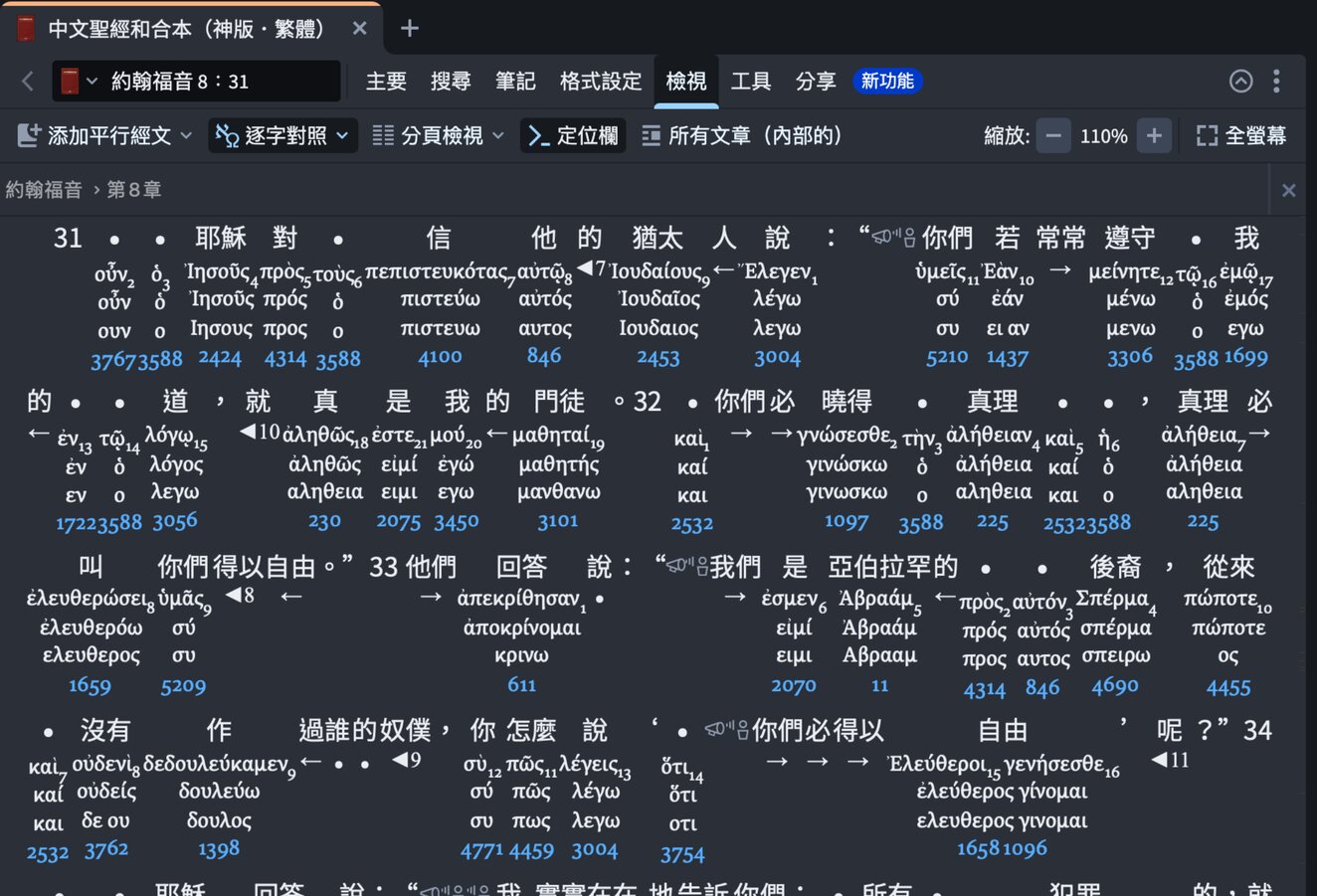This screenshot has height=896, width=1317.
Task: Select the 逐字對照 interlinear icon
Action: [226, 135]
